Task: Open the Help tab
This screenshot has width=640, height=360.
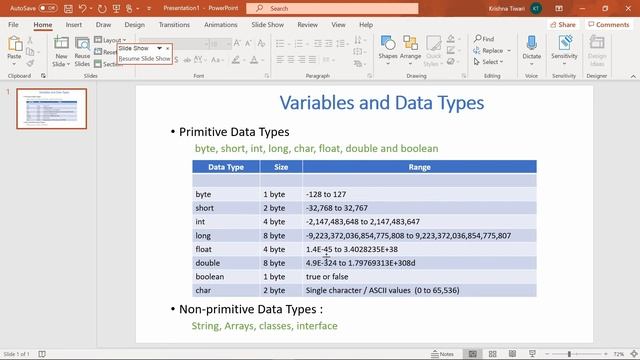Action: 366,24
